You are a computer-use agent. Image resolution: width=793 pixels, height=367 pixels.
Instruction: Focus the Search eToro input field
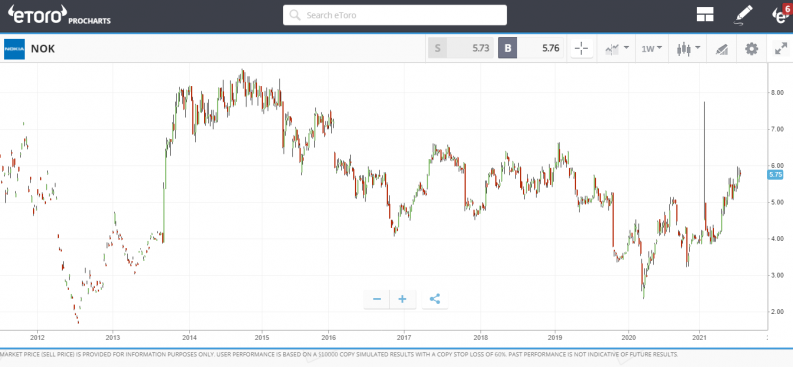(394, 15)
